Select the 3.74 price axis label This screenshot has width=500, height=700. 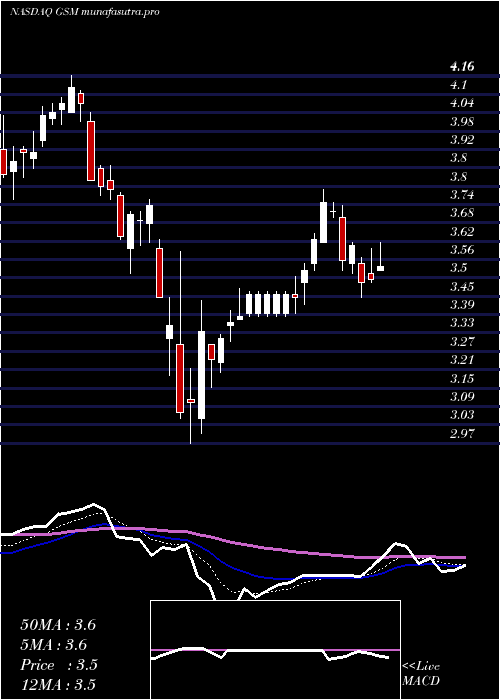462,195
